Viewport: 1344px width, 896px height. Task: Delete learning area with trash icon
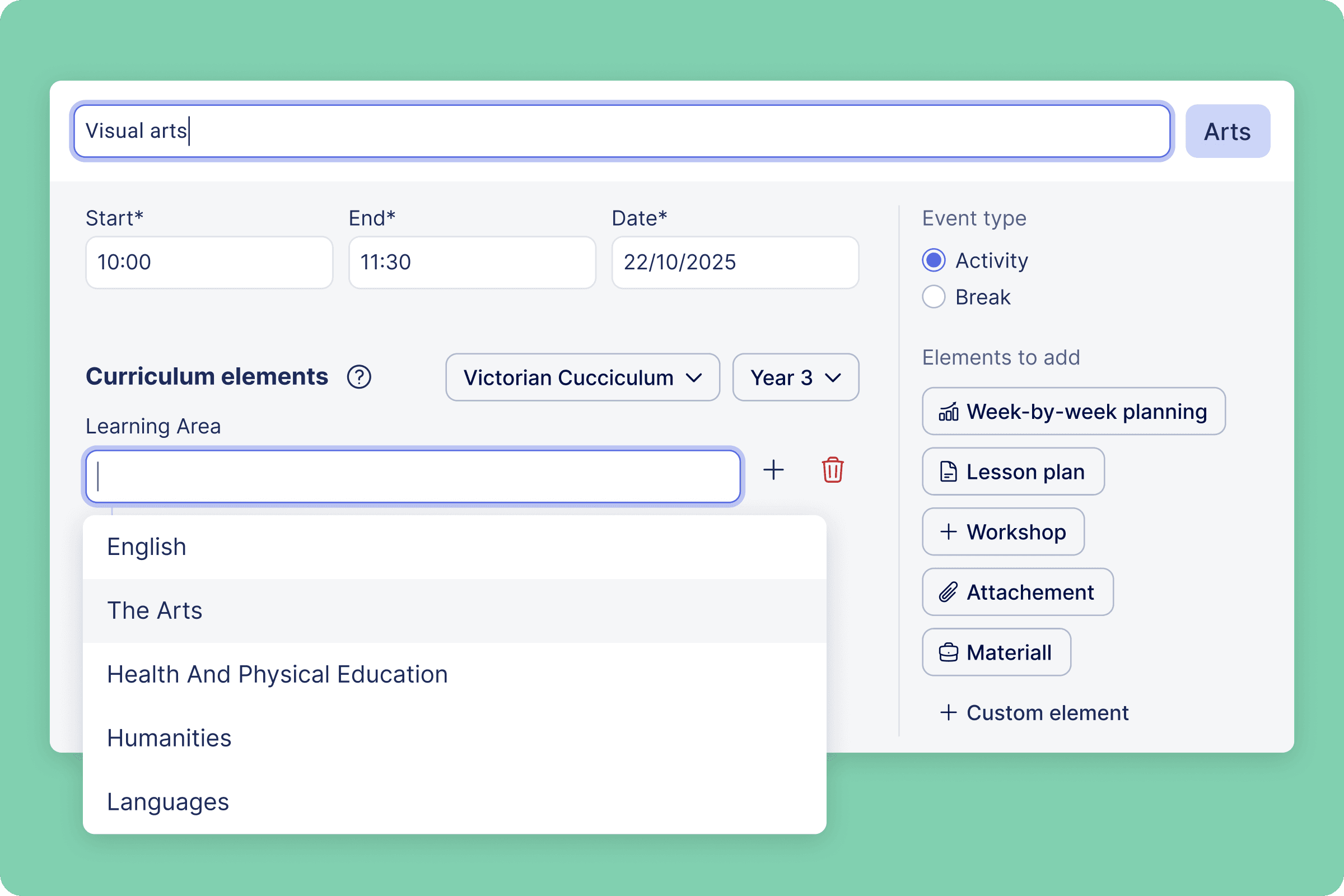click(833, 470)
